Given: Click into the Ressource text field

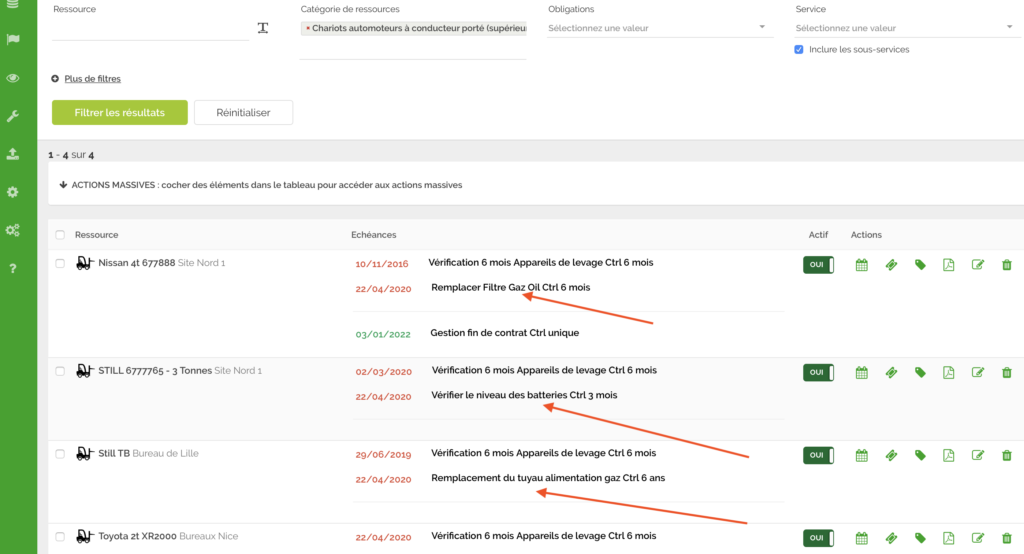Looking at the screenshot, I should pos(150,29).
